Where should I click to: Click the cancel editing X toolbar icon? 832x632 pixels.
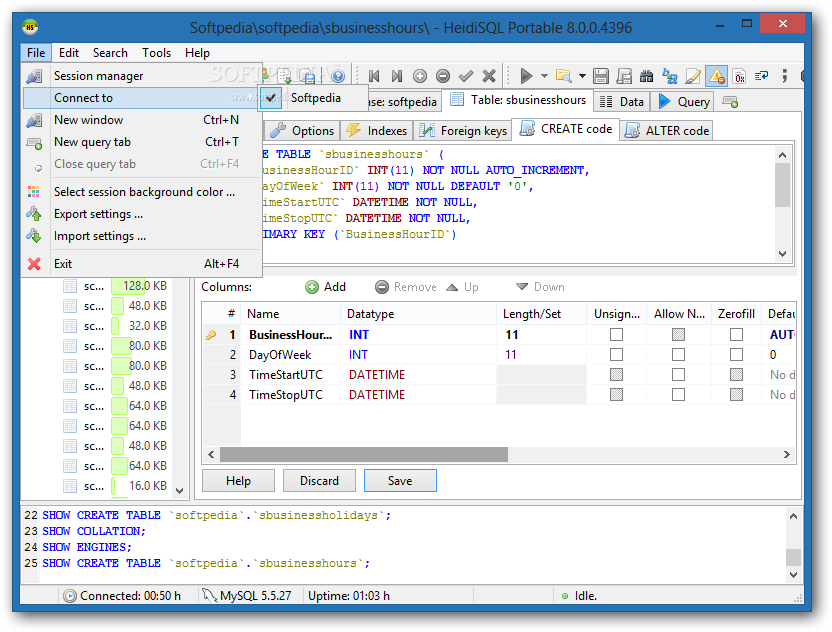(489, 76)
